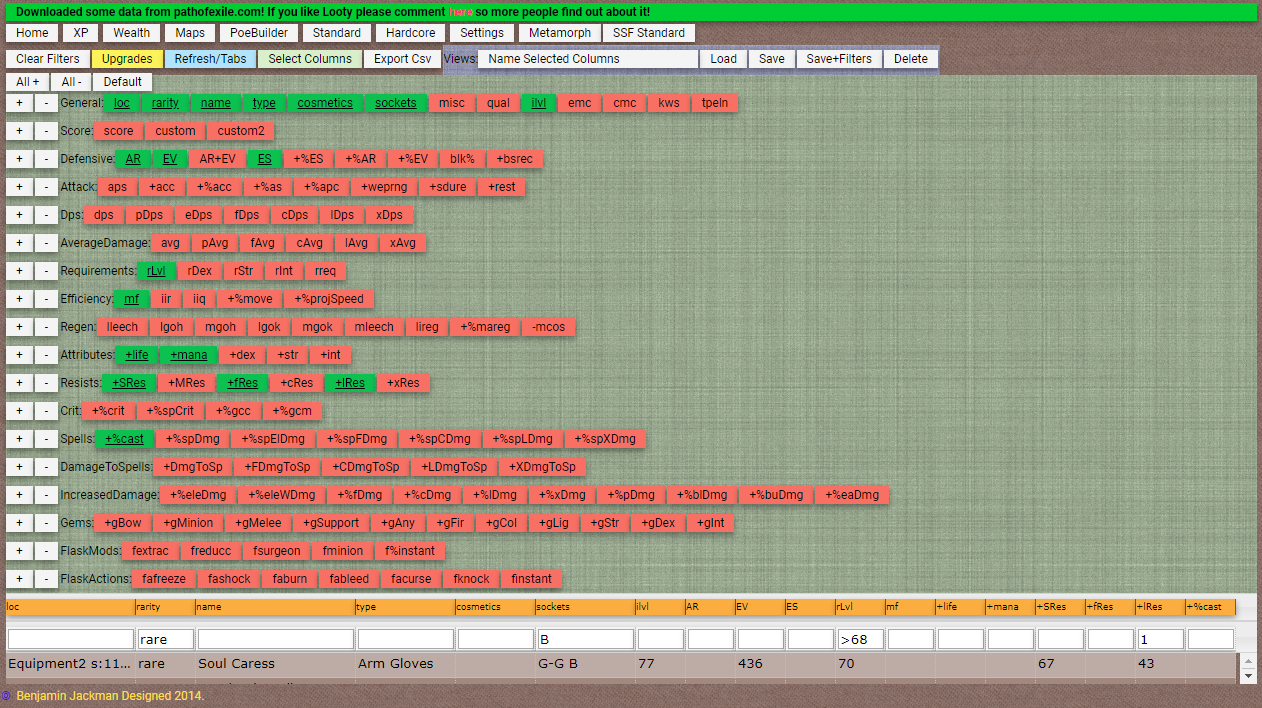Add all General columns with plus
This screenshot has width=1262, height=708.
pos(19,103)
